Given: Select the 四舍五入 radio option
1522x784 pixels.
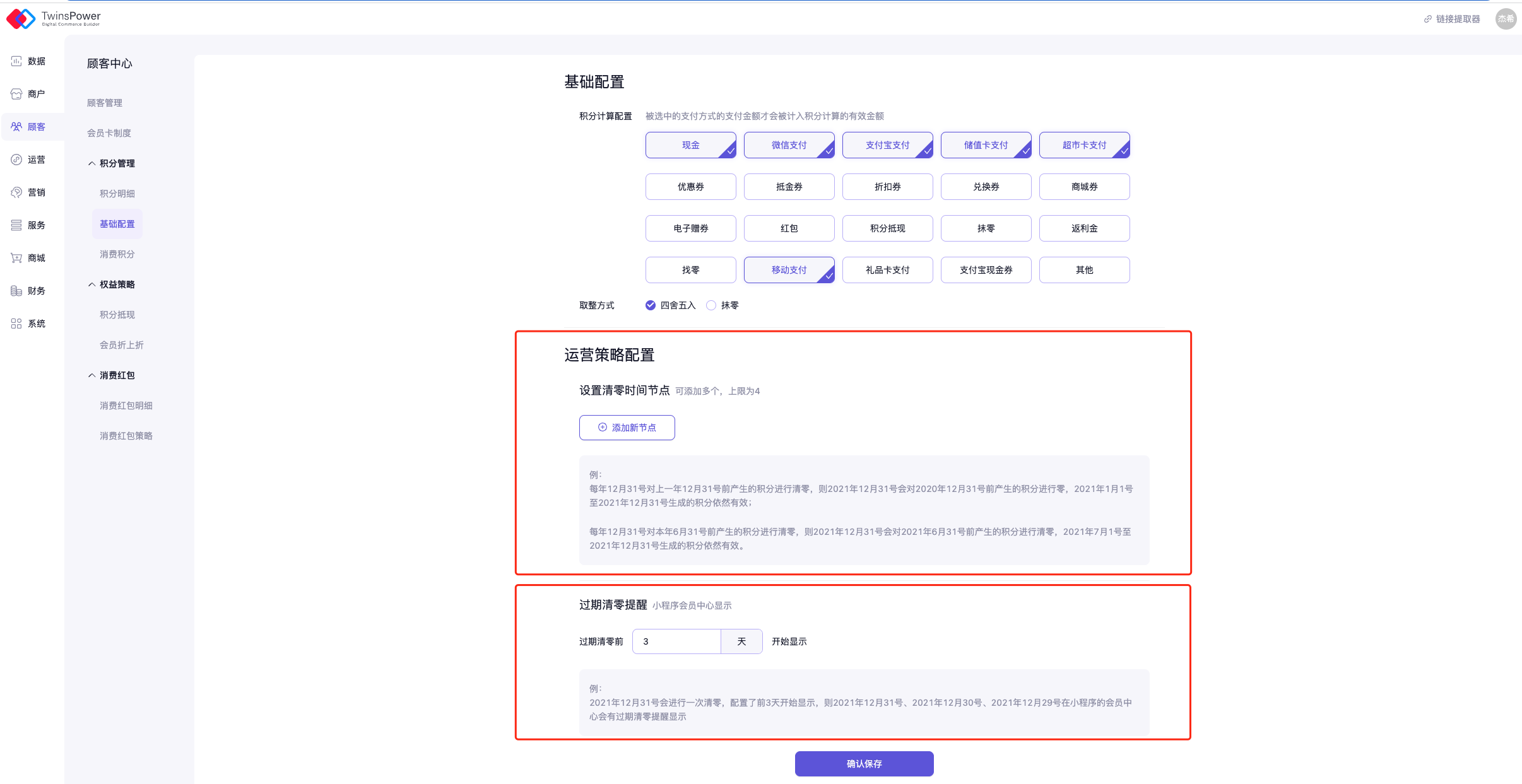Looking at the screenshot, I should click(x=651, y=305).
